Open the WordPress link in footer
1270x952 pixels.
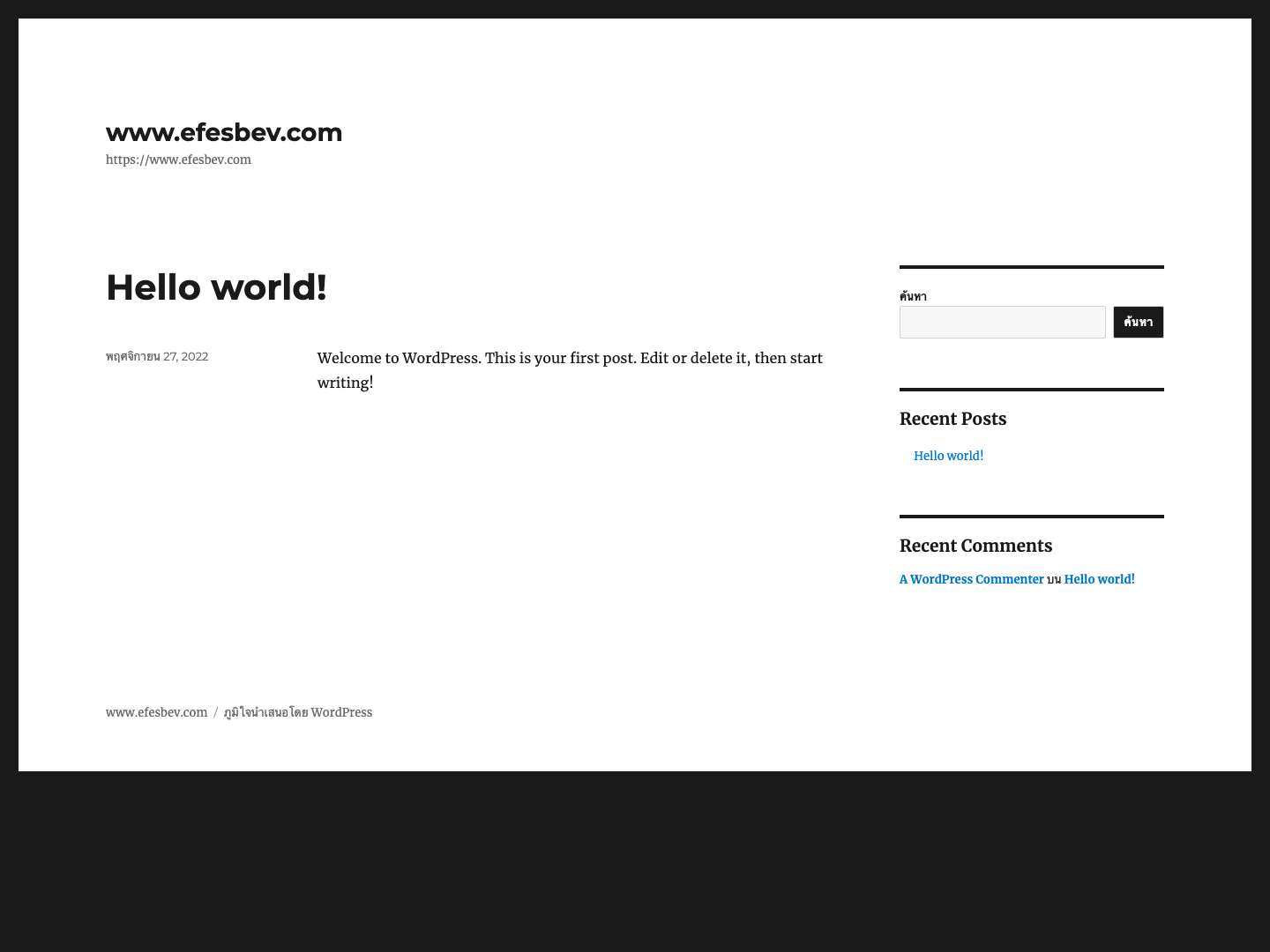point(342,712)
